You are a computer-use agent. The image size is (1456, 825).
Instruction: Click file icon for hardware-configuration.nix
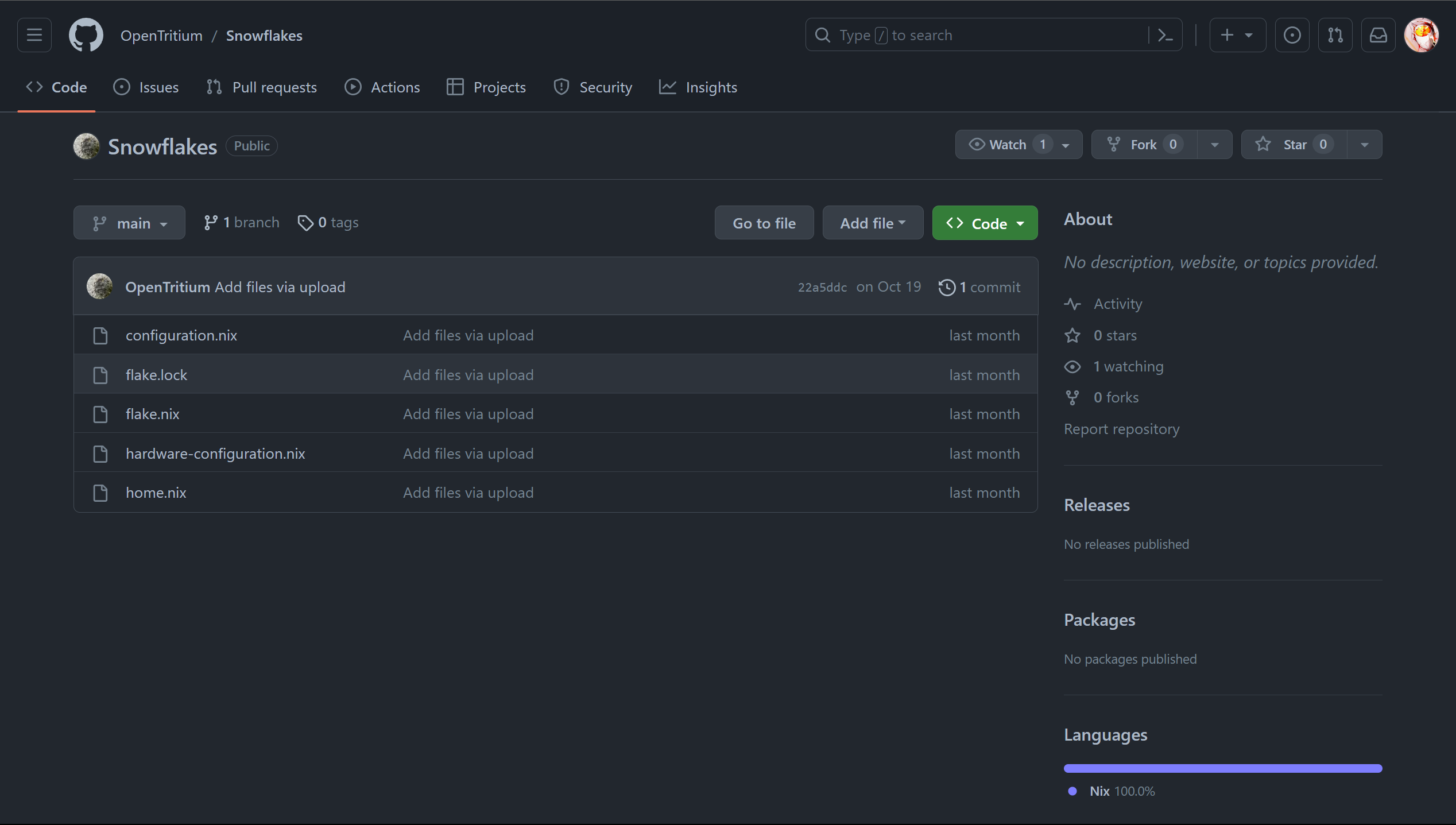(x=100, y=454)
